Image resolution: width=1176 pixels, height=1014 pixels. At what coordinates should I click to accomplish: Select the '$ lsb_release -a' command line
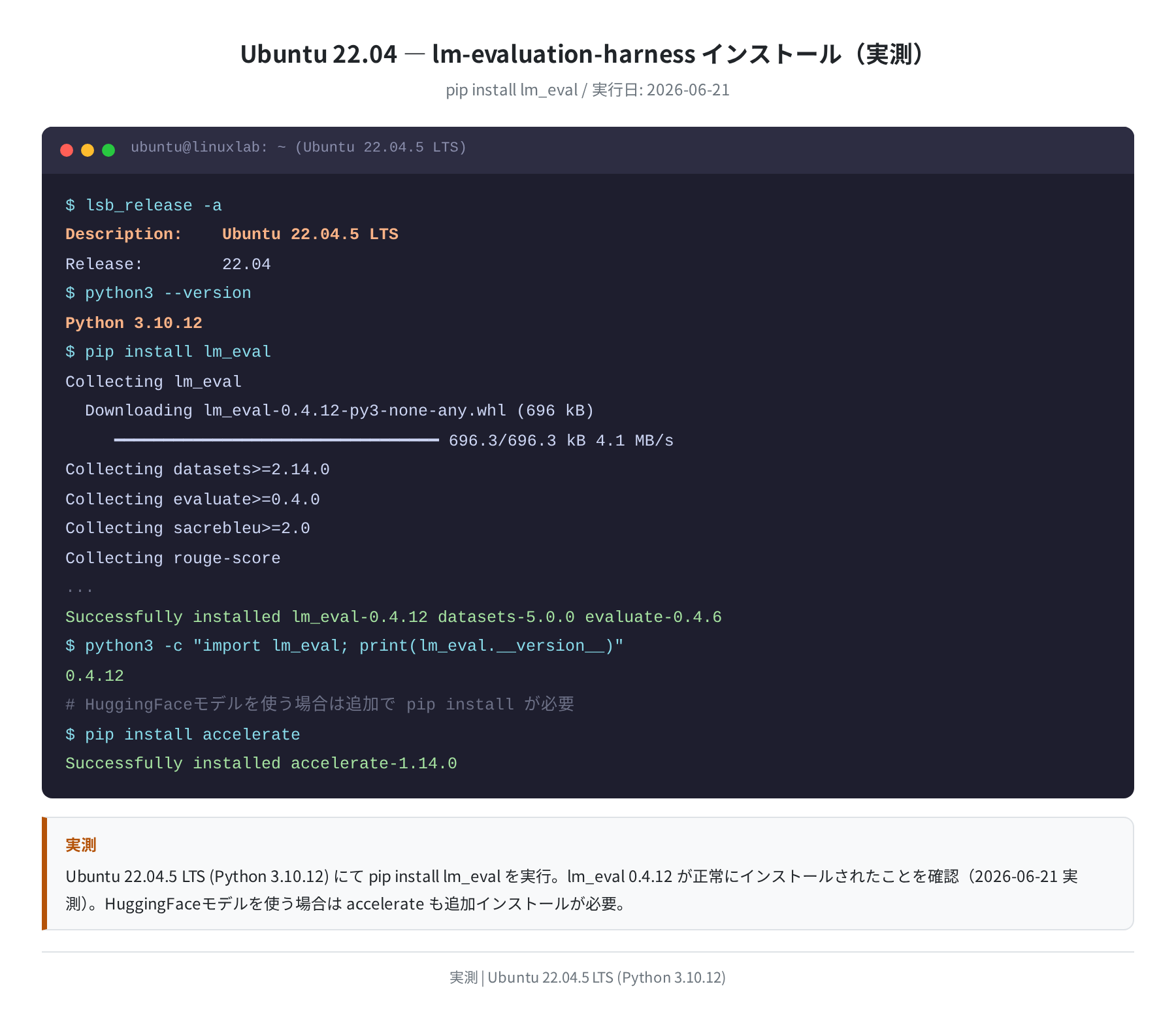[x=144, y=205]
